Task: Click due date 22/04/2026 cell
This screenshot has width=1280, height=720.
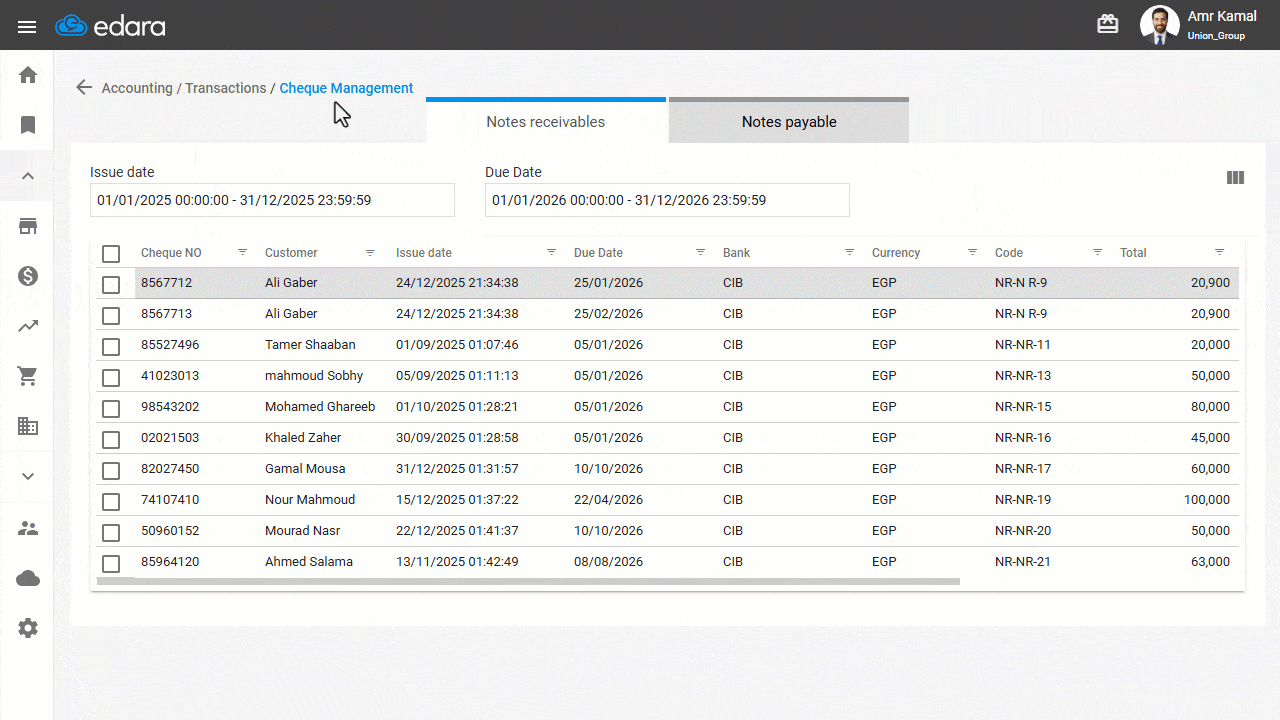Action: coord(608,500)
